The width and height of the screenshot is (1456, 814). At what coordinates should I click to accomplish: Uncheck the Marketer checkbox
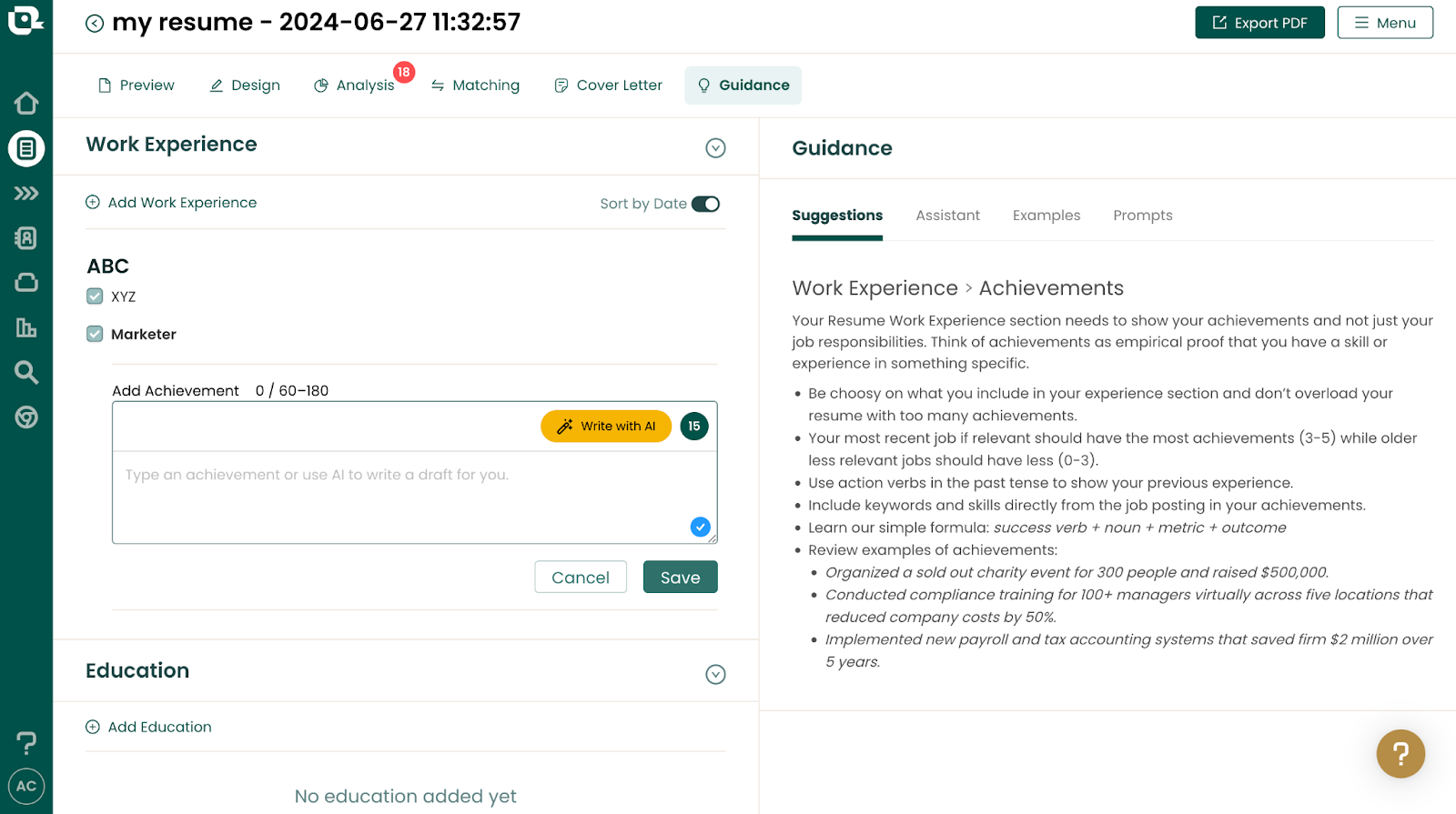pos(95,334)
